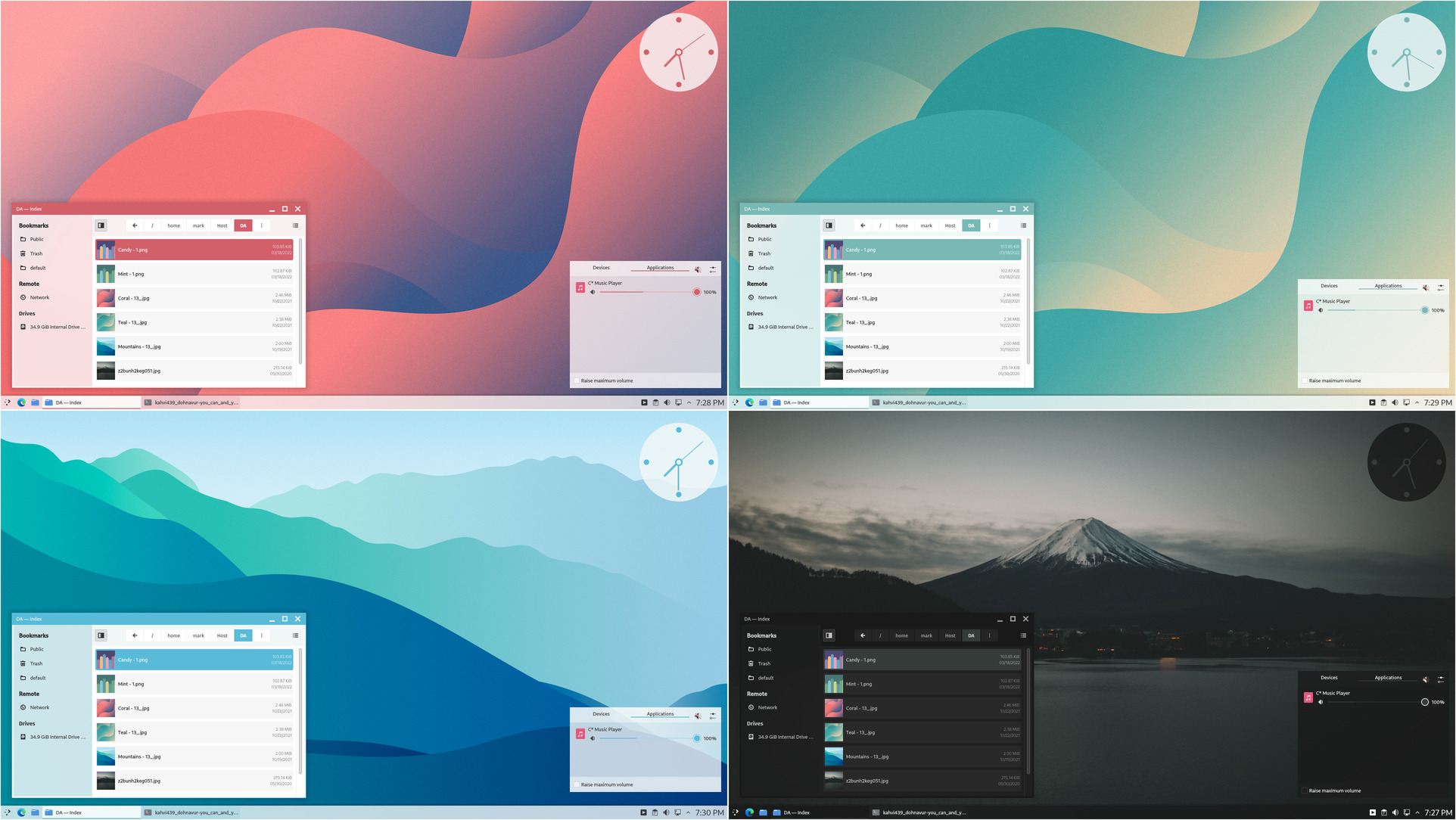Open file manager icon on blue taskbar
1456x820 pixels.
click(x=35, y=812)
